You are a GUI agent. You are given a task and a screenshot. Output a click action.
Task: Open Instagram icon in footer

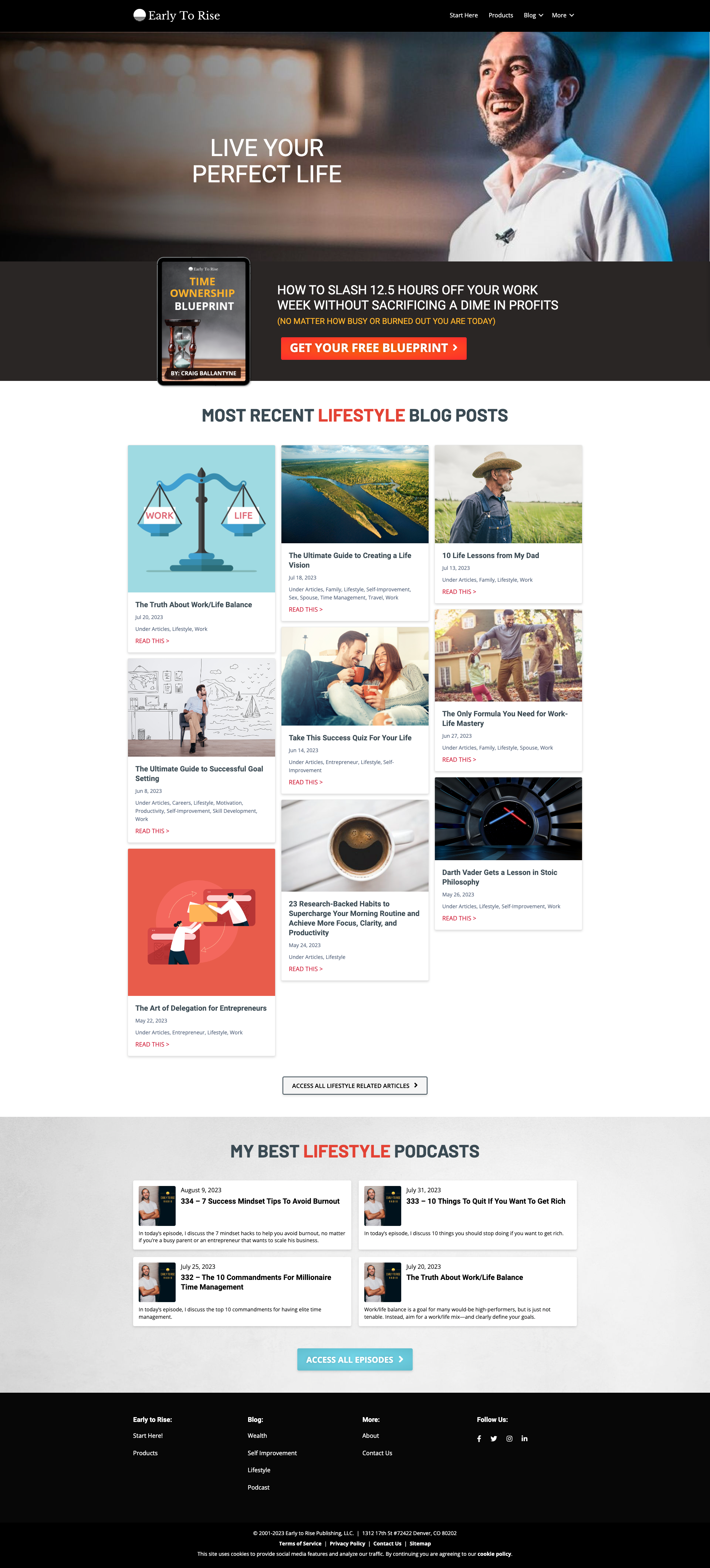pyautogui.click(x=509, y=1438)
